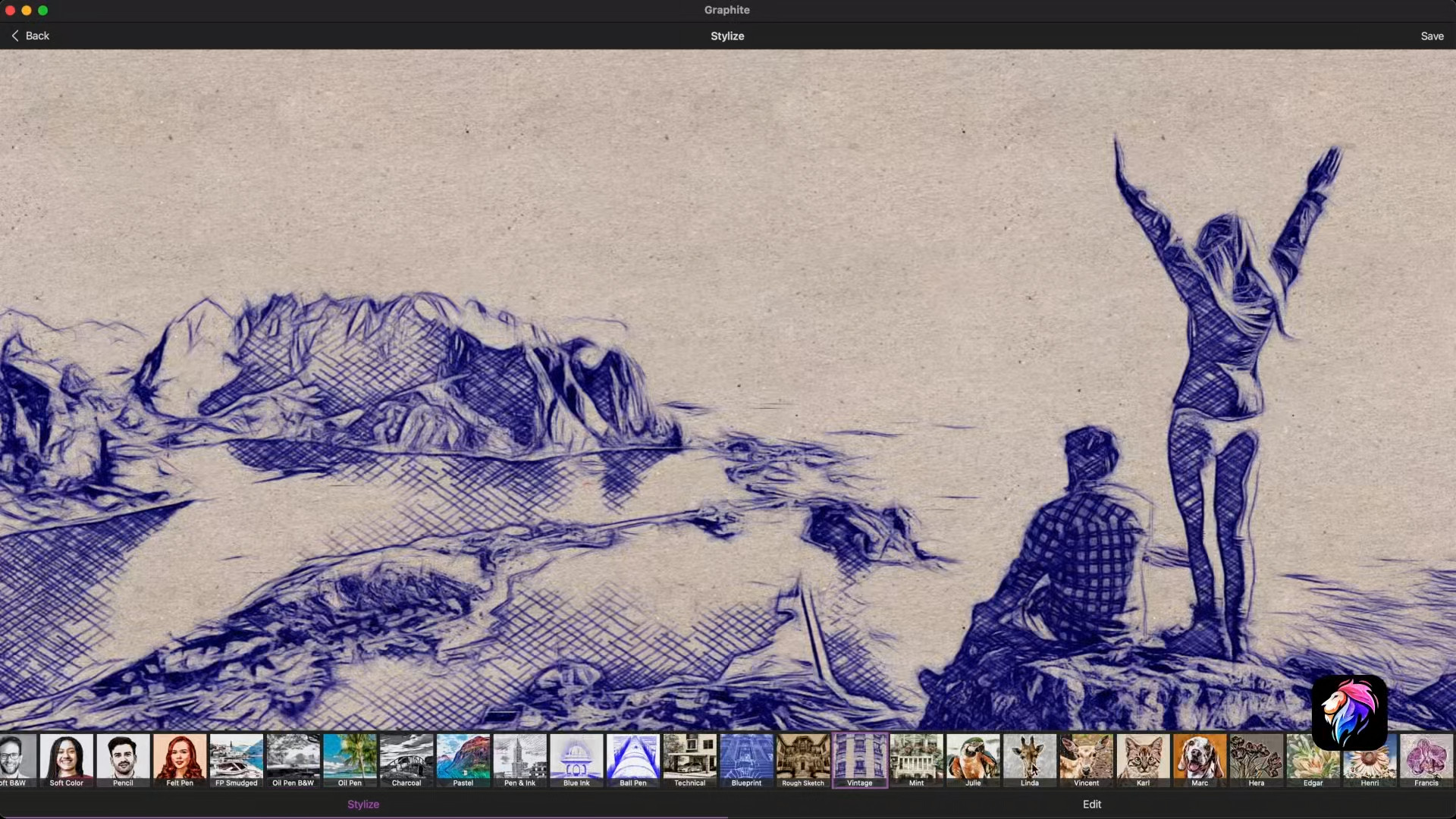Click Save to export the image
Image resolution: width=1456 pixels, height=819 pixels.
(1432, 36)
